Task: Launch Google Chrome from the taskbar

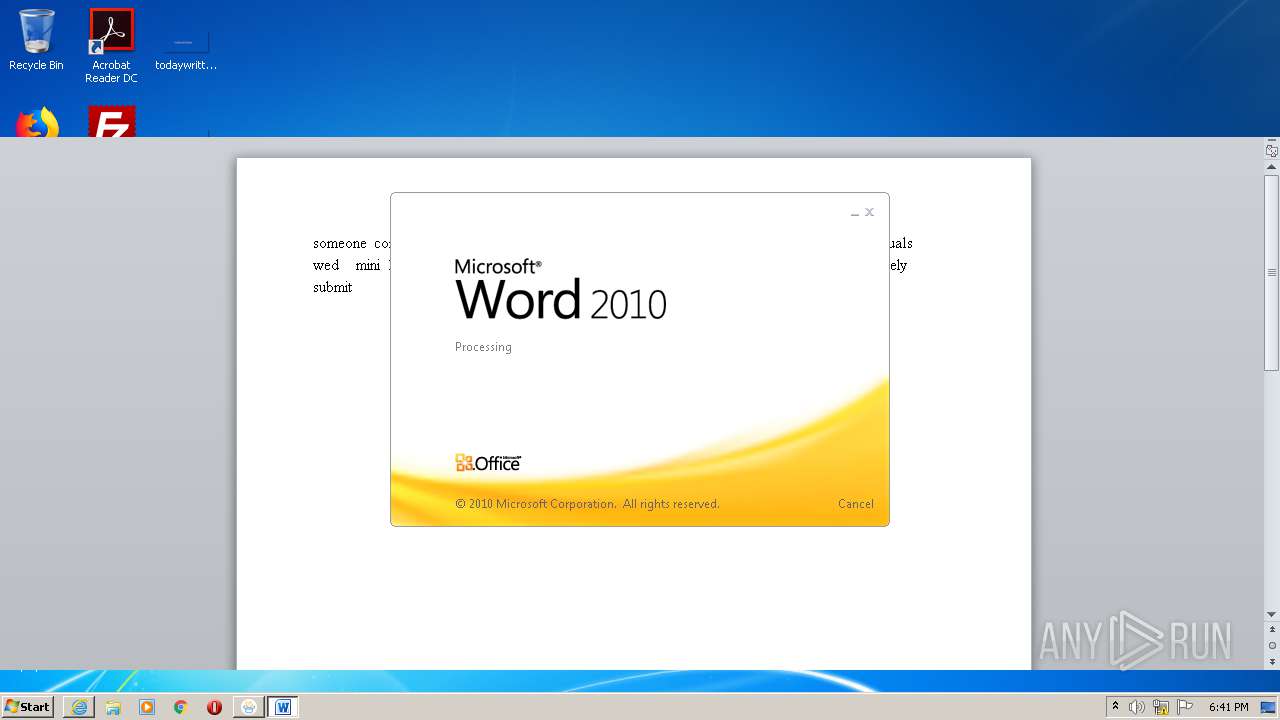Action: point(181,707)
